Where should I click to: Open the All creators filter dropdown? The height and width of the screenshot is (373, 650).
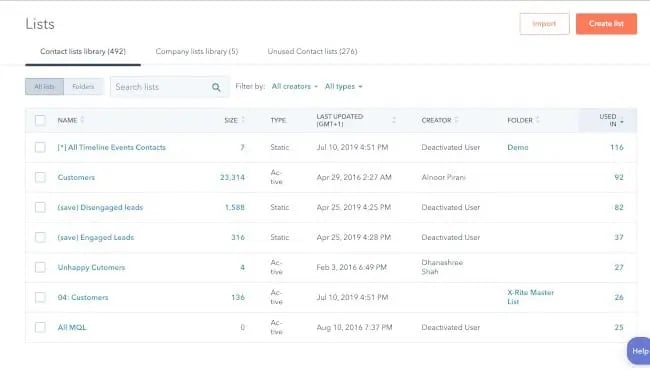[295, 86]
